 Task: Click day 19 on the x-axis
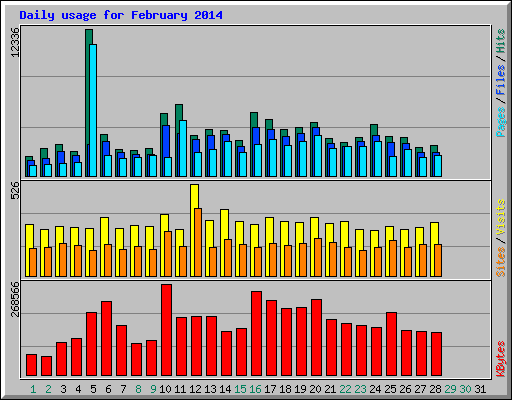pyautogui.click(x=300, y=389)
